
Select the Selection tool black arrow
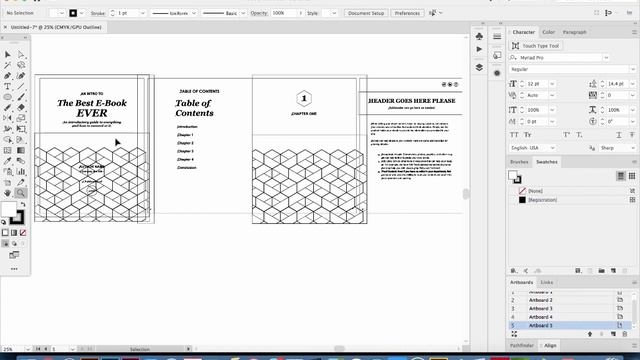[x=8, y=54]
